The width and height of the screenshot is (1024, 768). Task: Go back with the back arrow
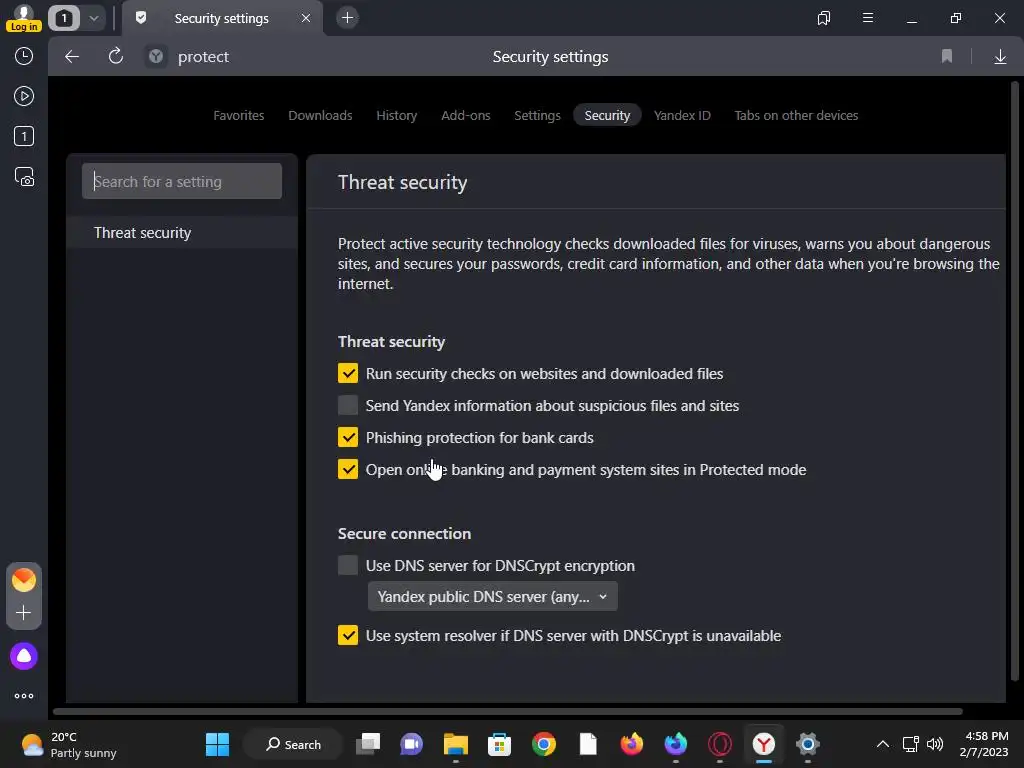(72, 57)
